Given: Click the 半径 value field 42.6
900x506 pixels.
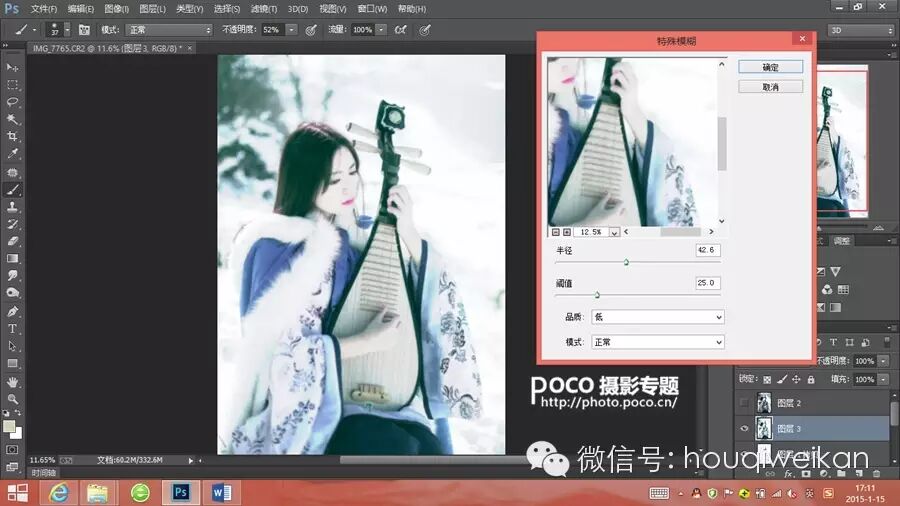Looking at the screenshot, I should point(707,250).
